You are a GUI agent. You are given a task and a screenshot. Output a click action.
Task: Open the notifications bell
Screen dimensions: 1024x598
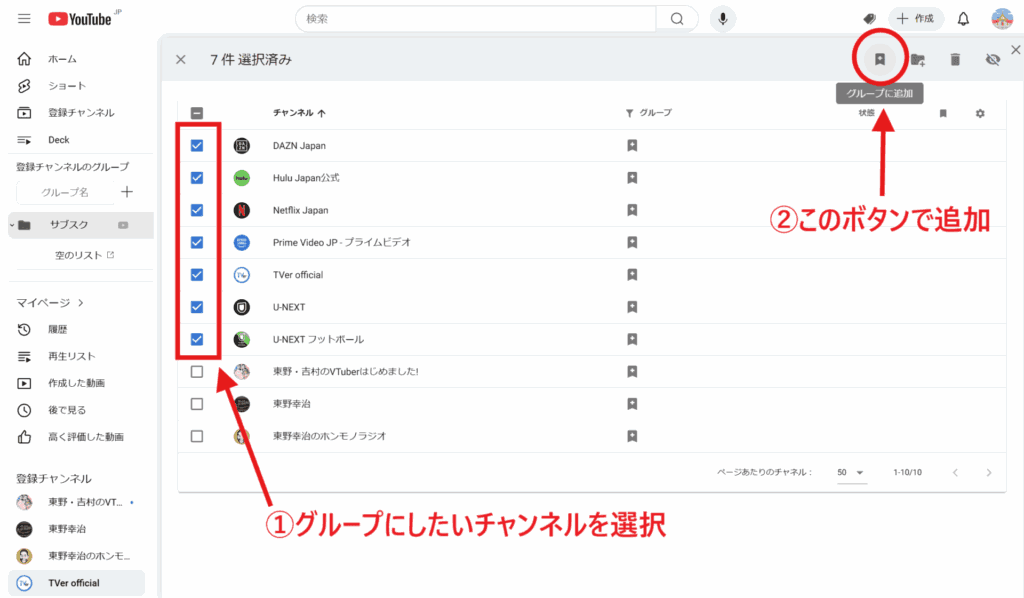(x=963, y=19)
